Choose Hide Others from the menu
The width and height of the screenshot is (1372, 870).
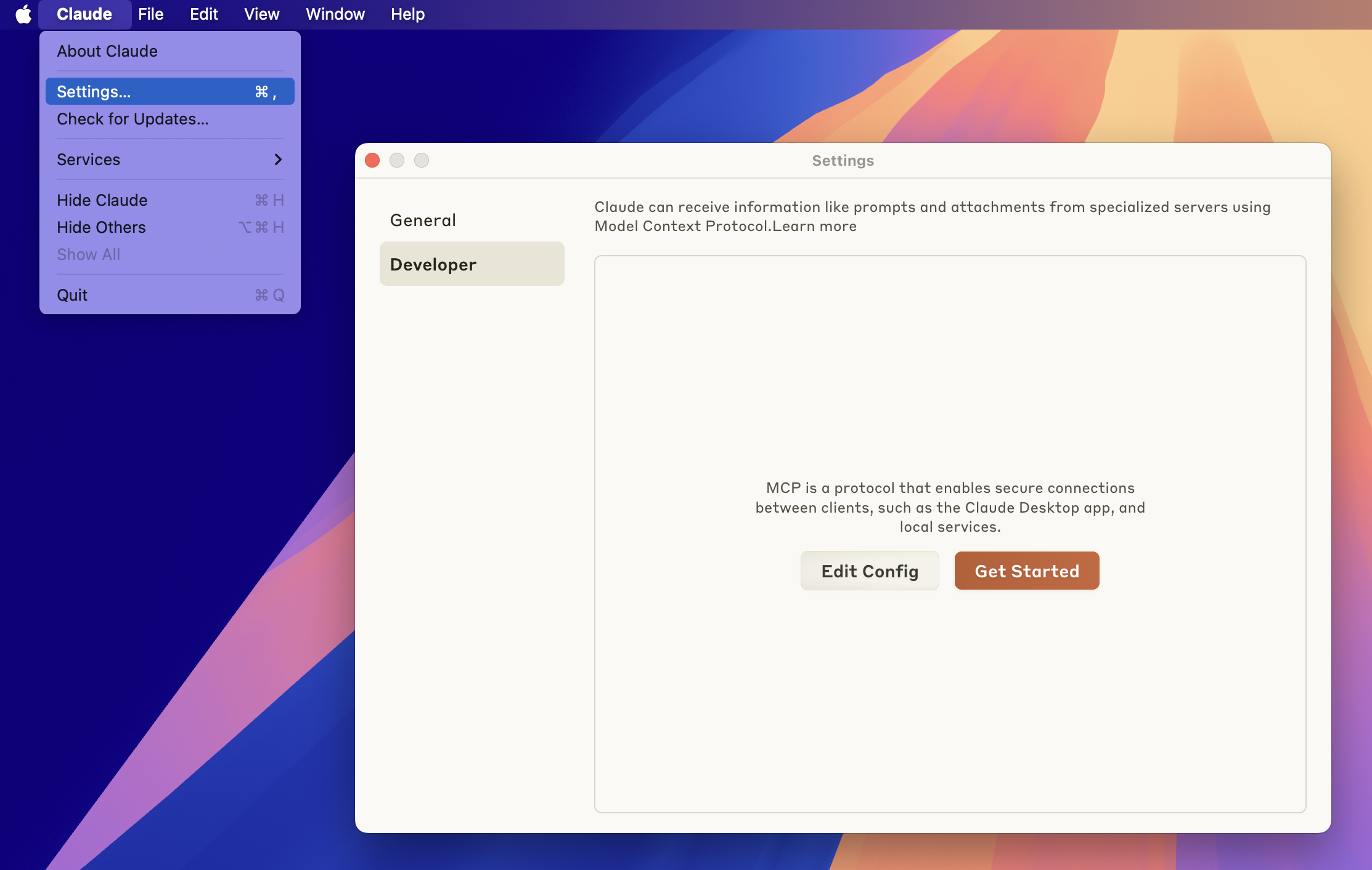pyautogui.click(x=101, y=227)
